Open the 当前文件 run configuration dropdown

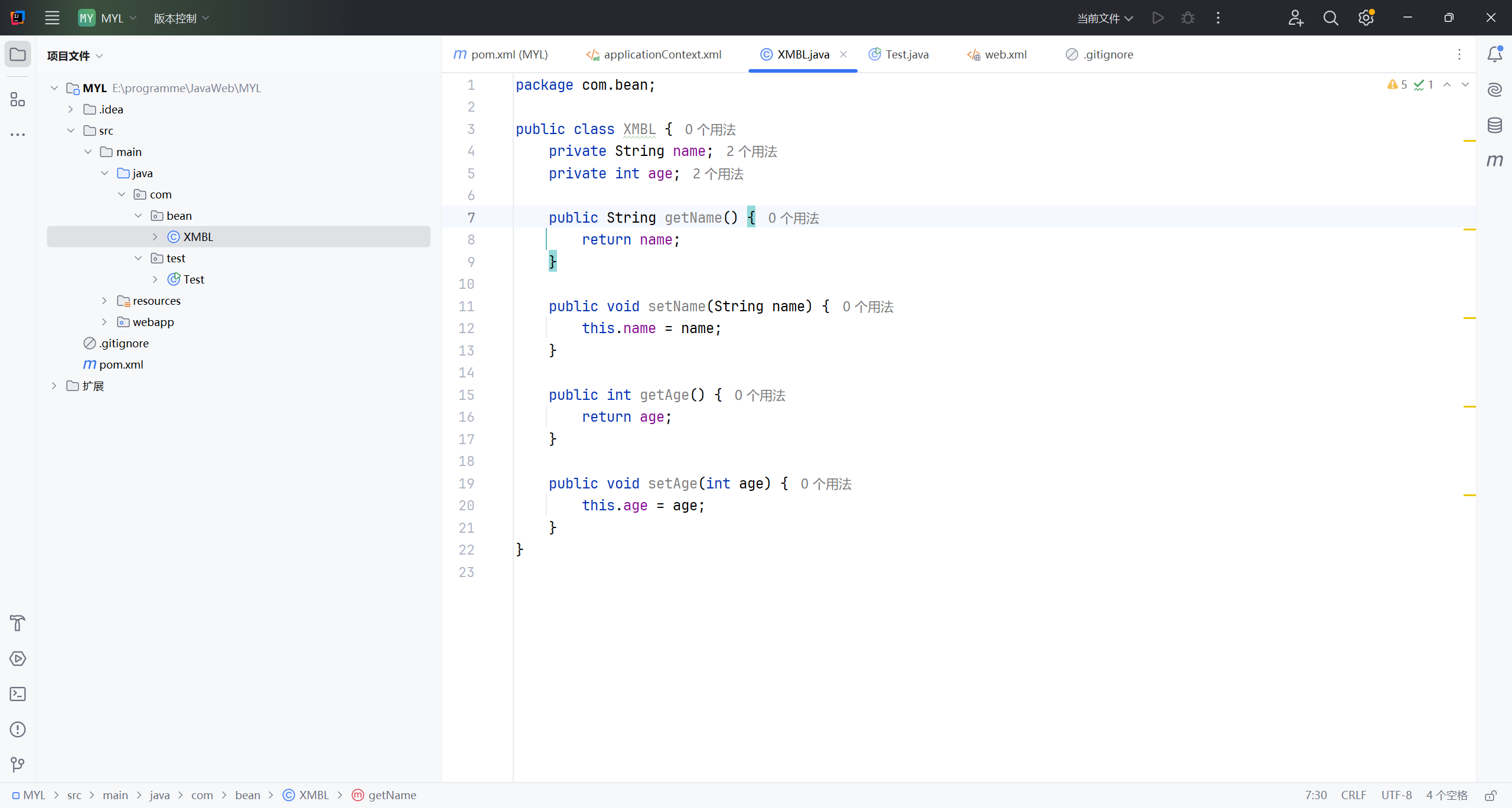(x=1104, y=18)
